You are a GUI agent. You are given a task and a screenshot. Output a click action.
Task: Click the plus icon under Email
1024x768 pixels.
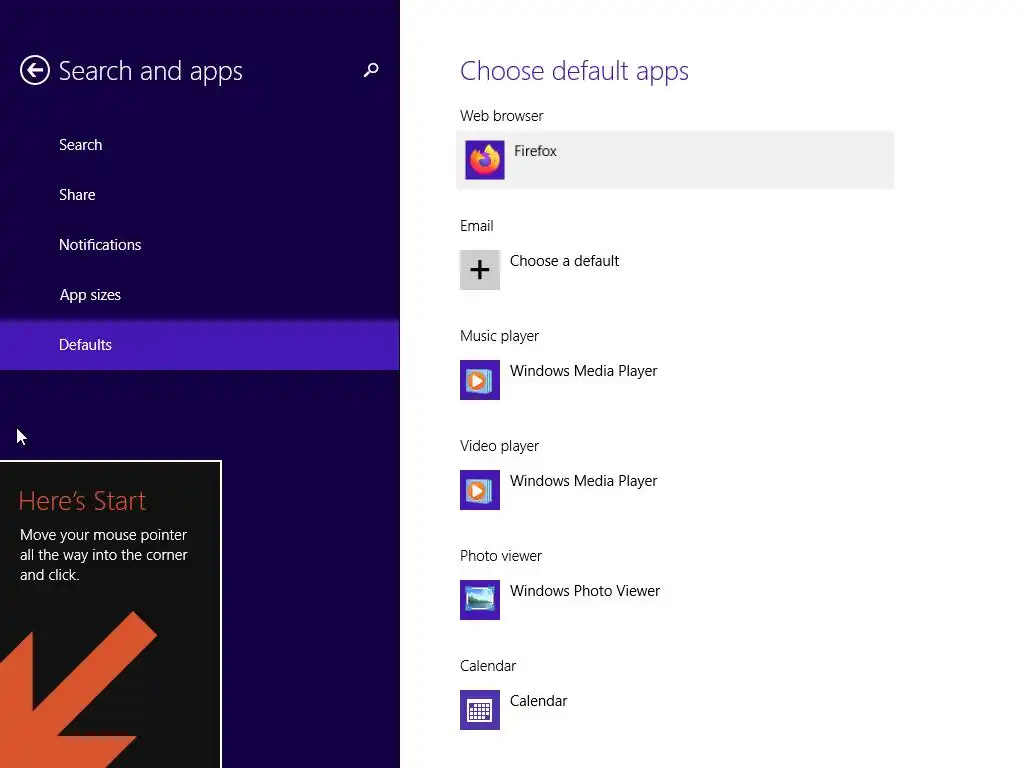click(x=480, y=270)
